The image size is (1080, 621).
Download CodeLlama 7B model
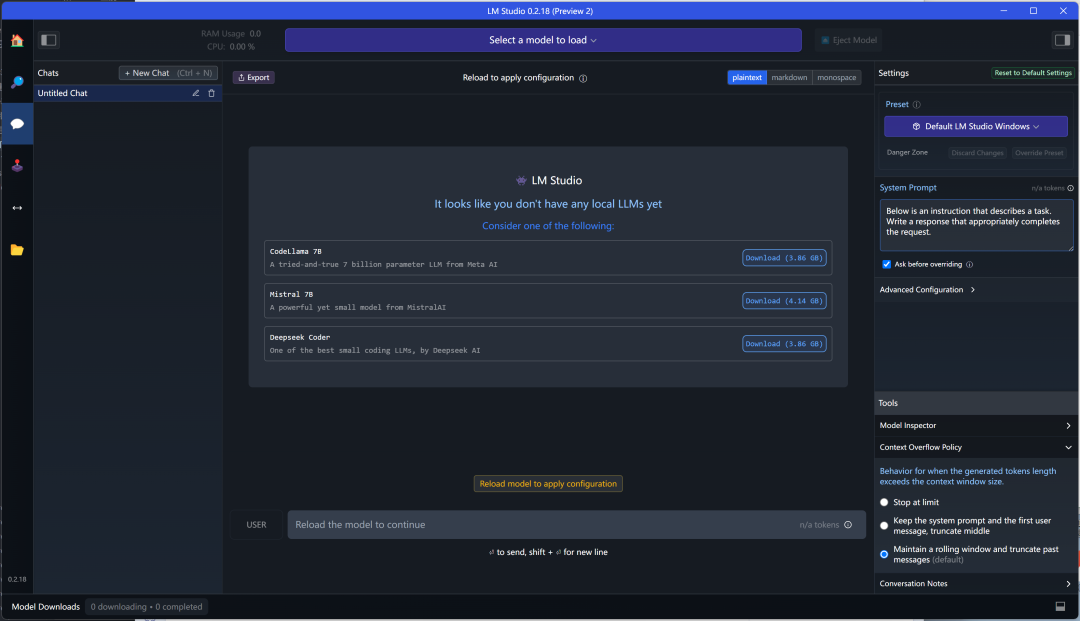[784, 258]
